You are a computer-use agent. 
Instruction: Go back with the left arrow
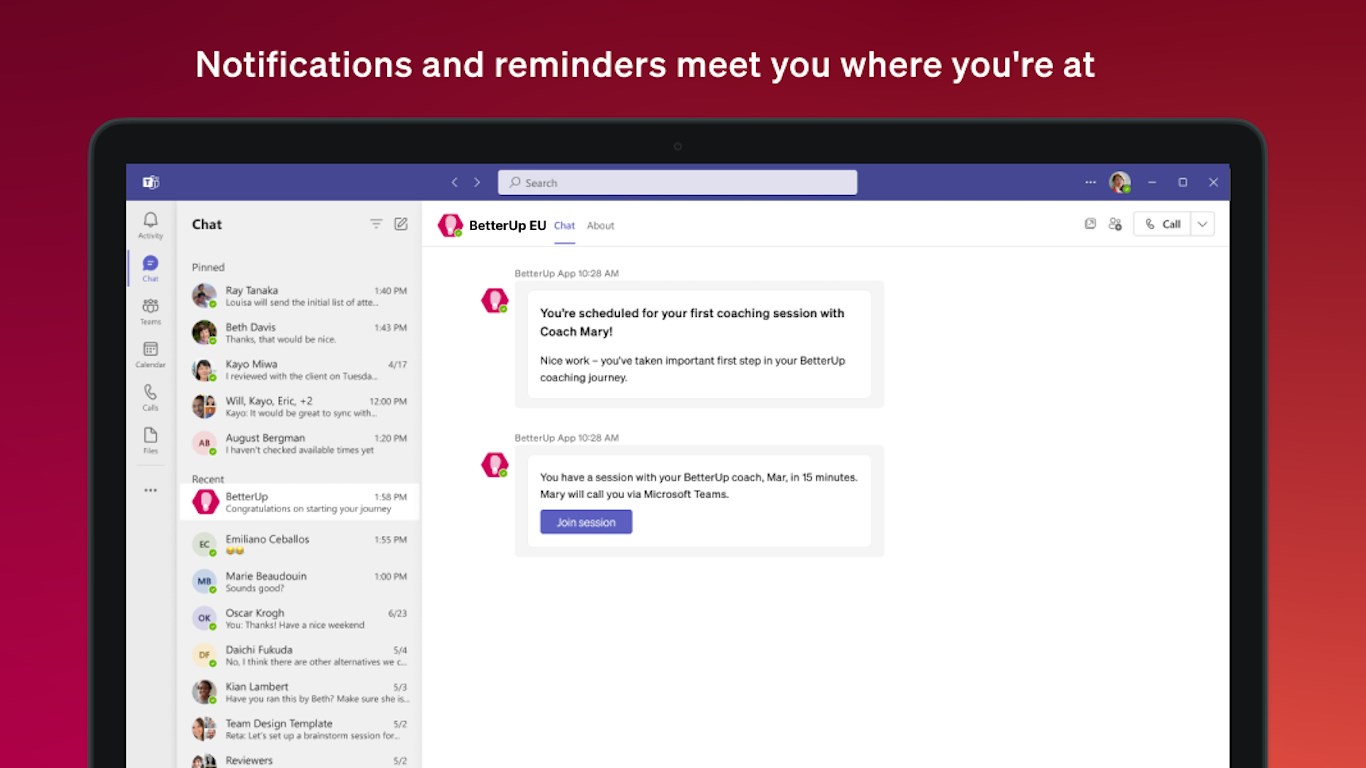(454, 182)
